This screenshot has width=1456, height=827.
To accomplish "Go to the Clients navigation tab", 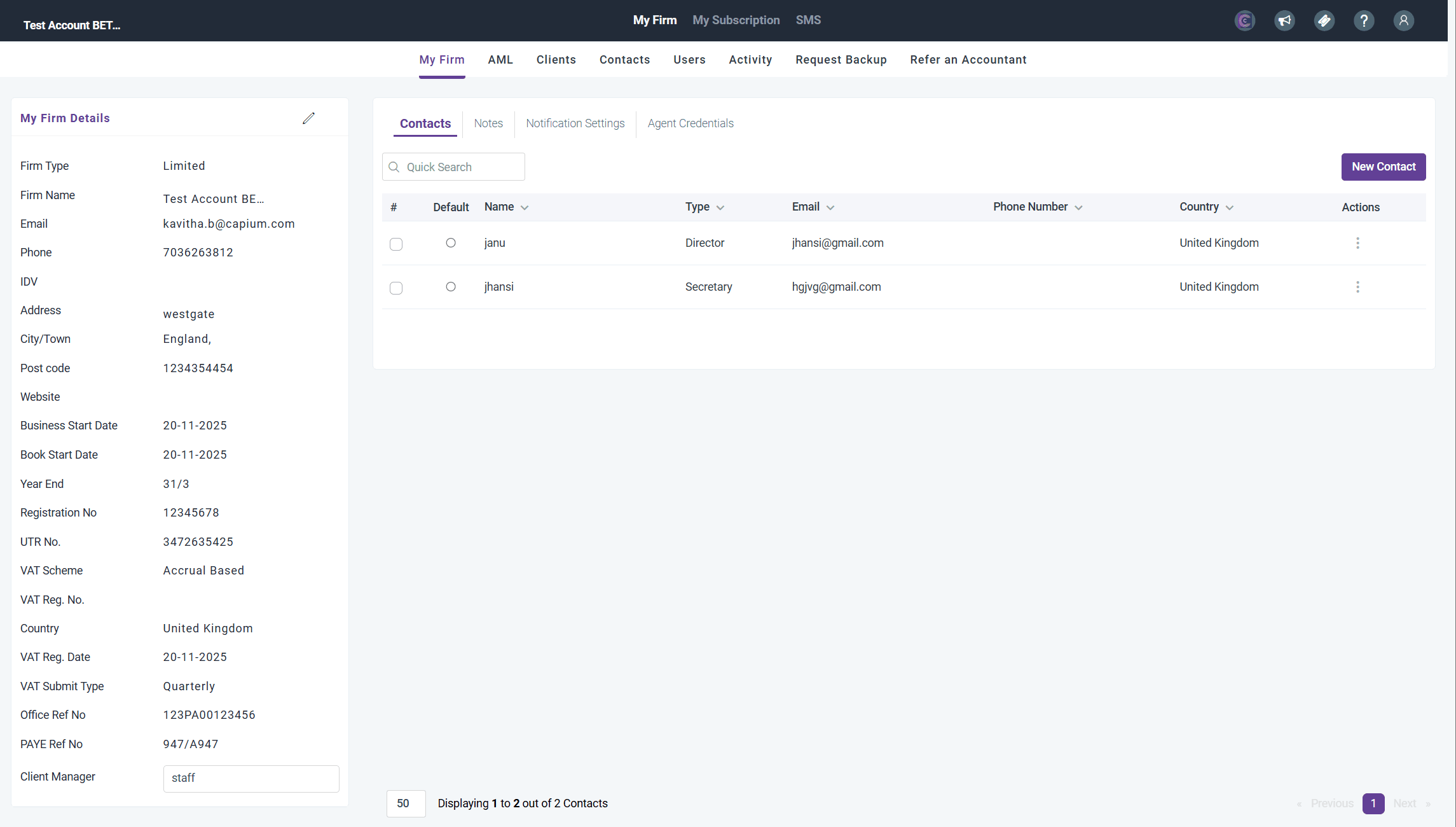I will tap(556, 60).
